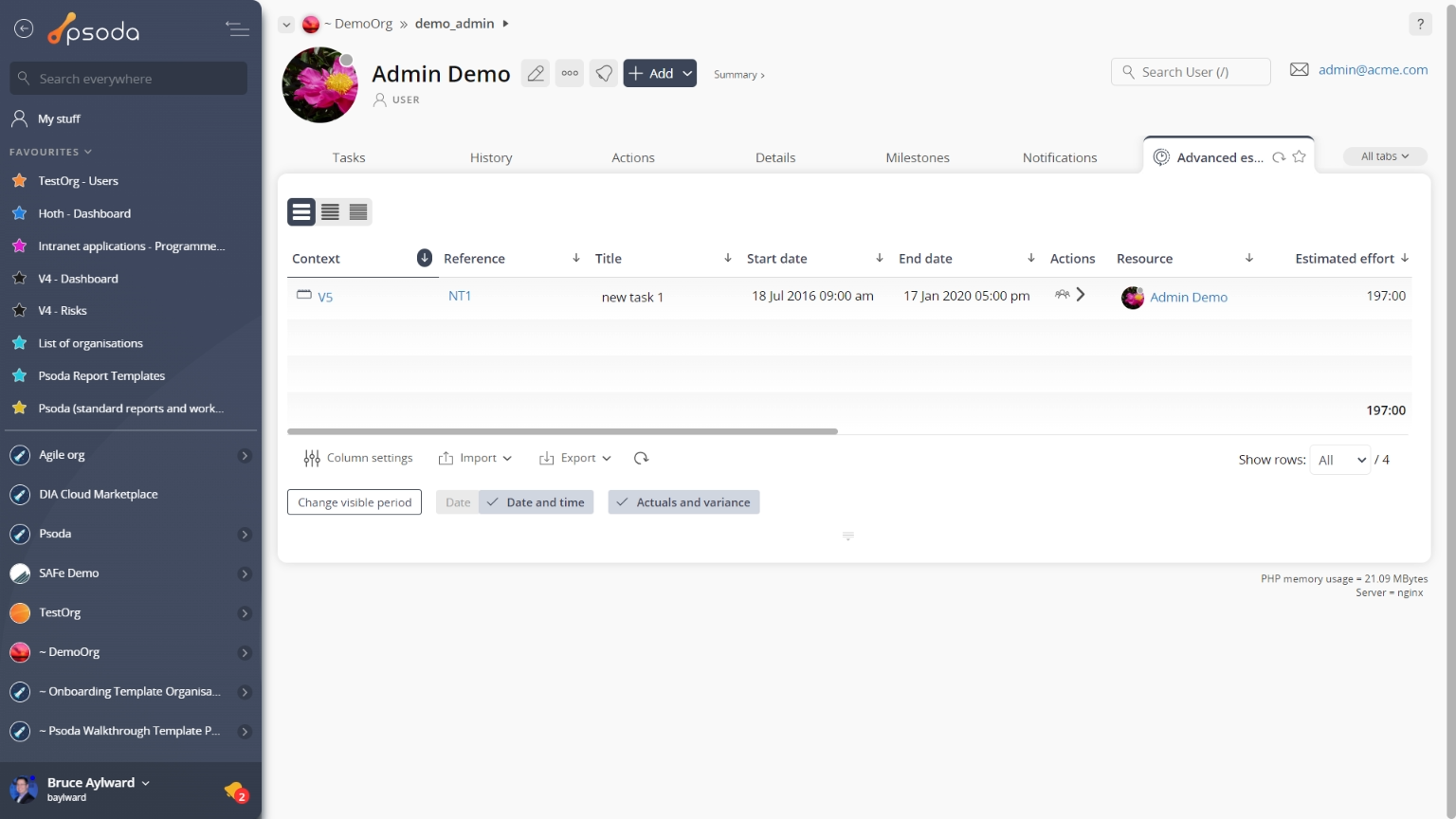Select the compact row density icon
Viewport: 1456px width, 819px height.
tap(358, 212)
